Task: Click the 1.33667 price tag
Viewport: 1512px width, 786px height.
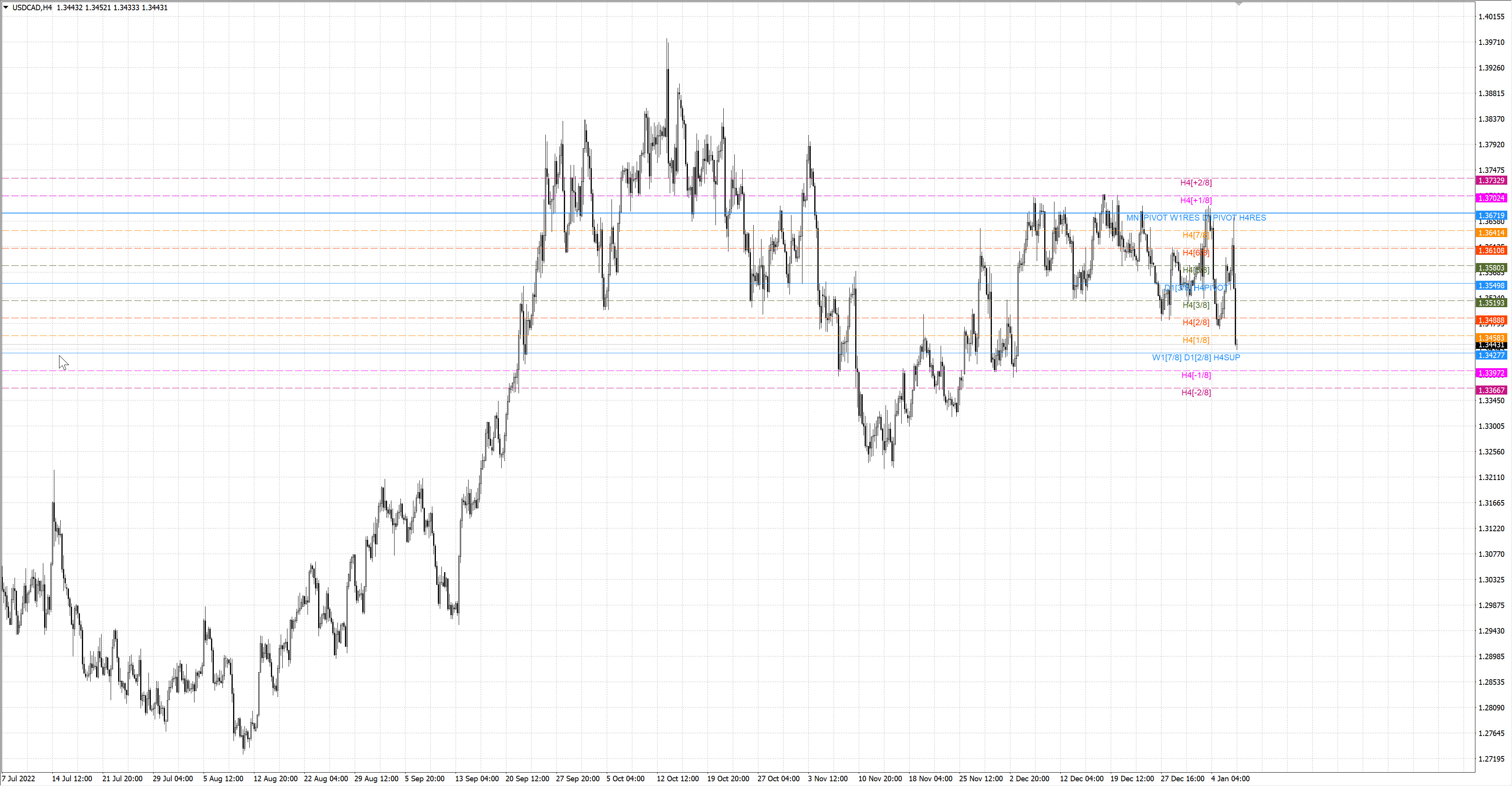Action: click(x=1491, y=390)
